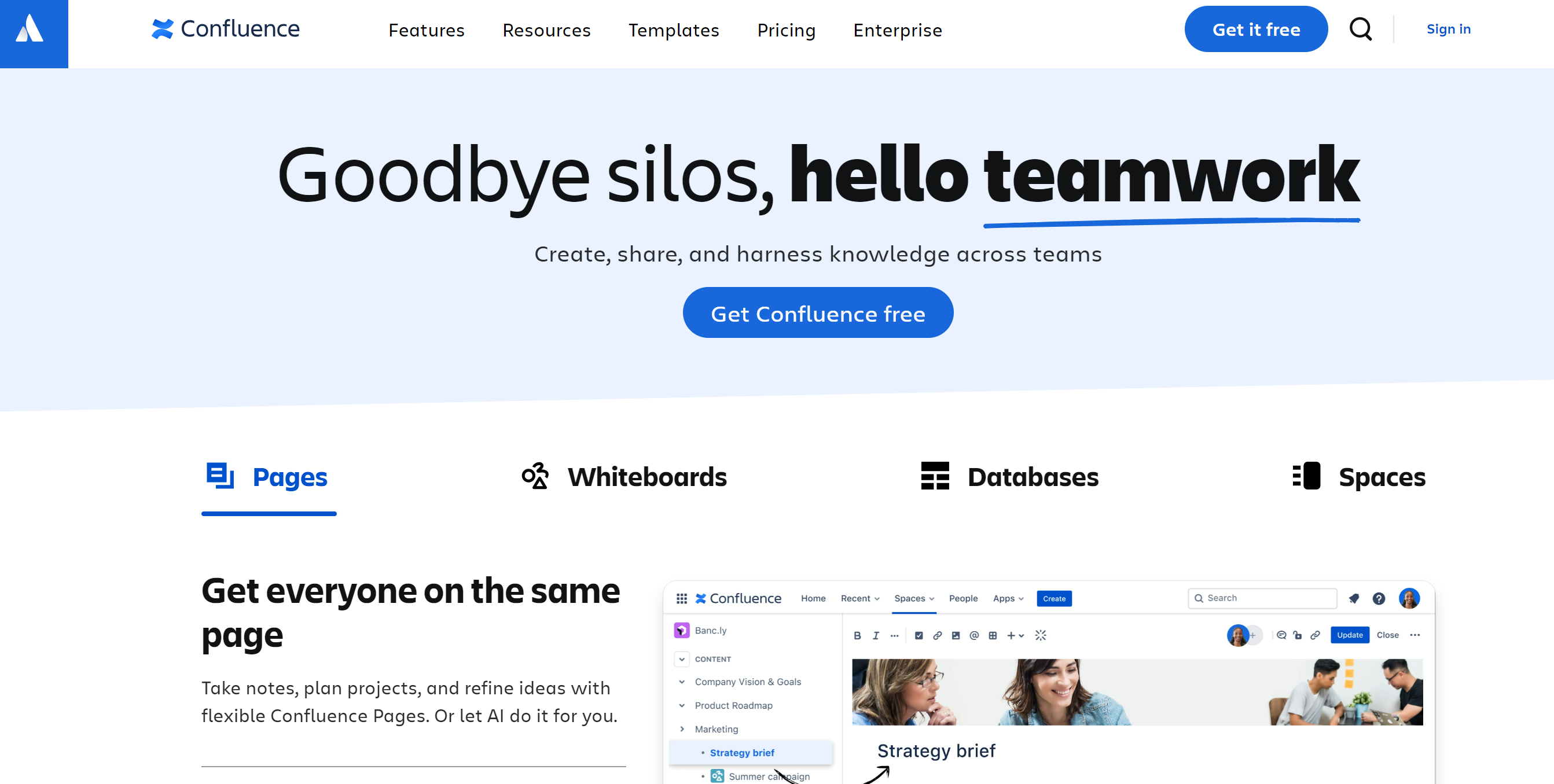Click Get Confluence free button
The width and height of the screenshot is (1554, 784).
818,313
